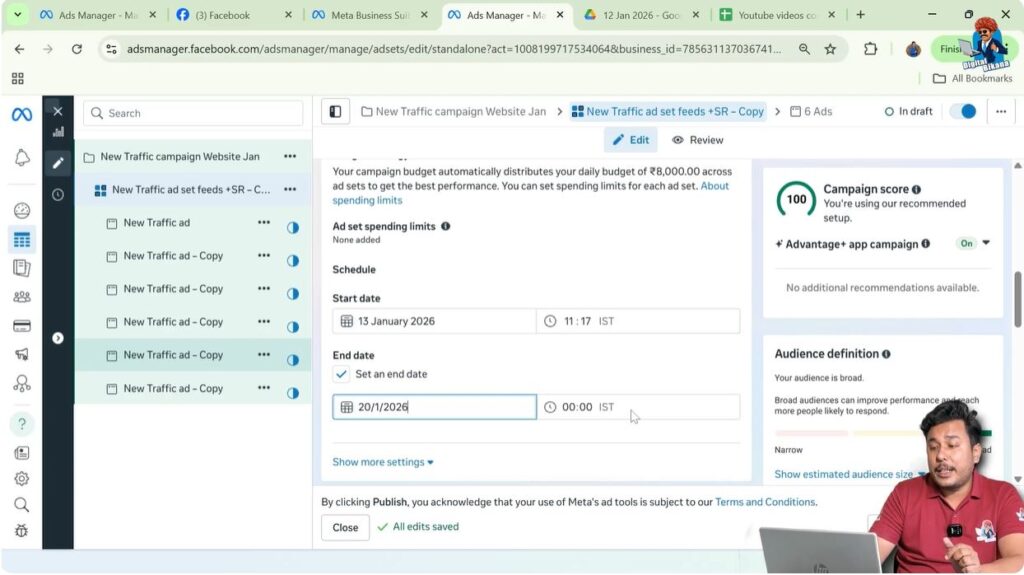Toggle status of the first New Traffic ad
1024x575 pixels.
(293, 228)
